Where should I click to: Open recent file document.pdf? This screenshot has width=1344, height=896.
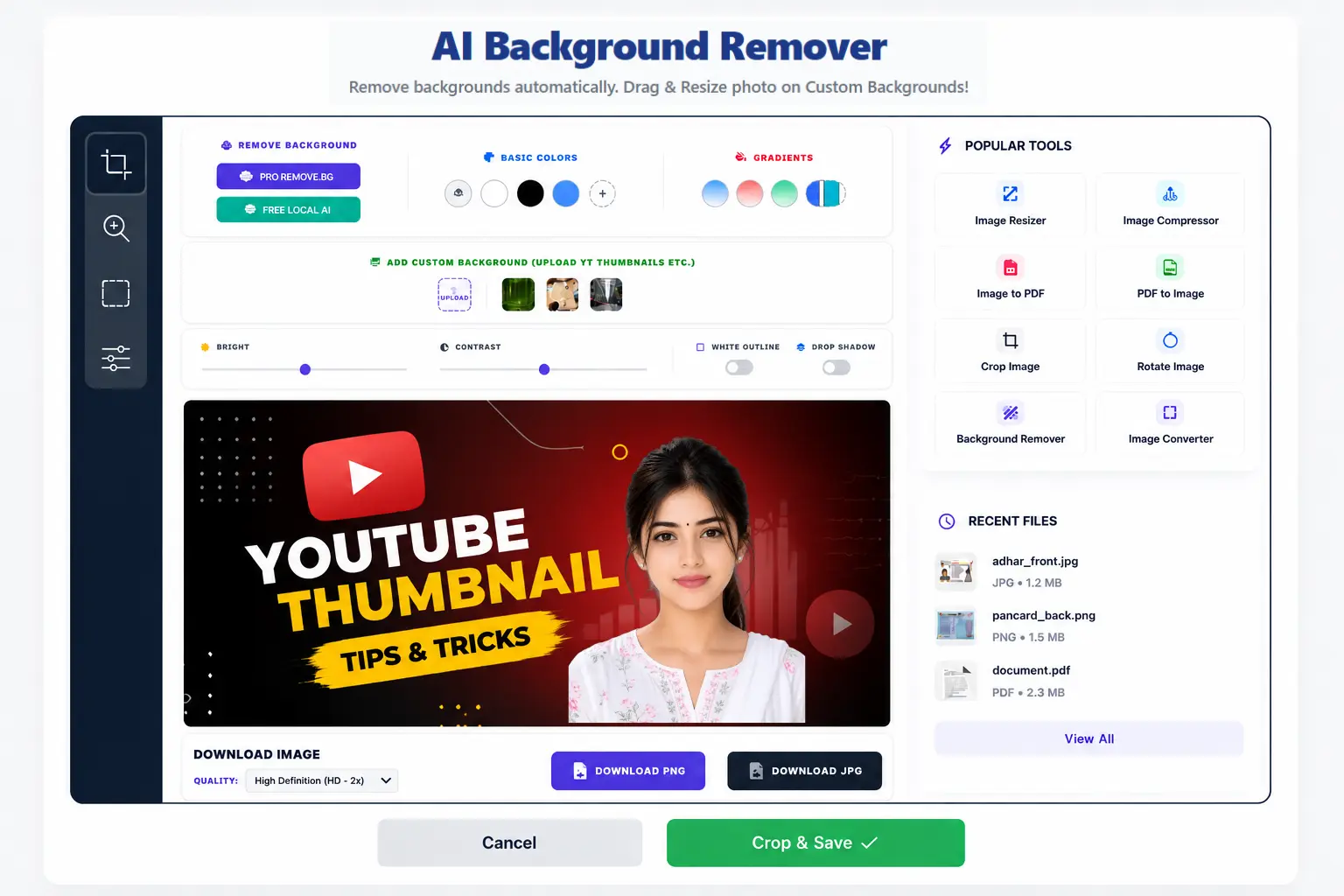pyautogui.click(x=1089, y=682)
